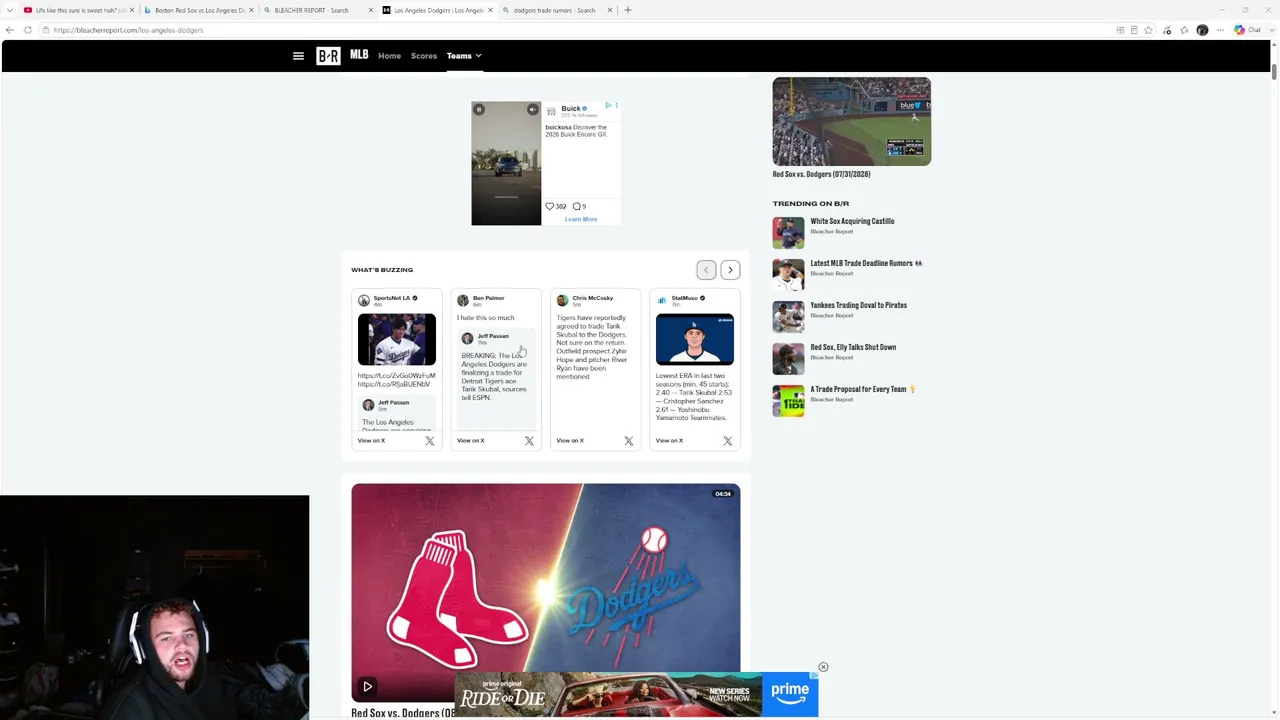Open 'A Trade Proposal for Every Team' story
This screenshot has height=720, width=1280.
863,389
